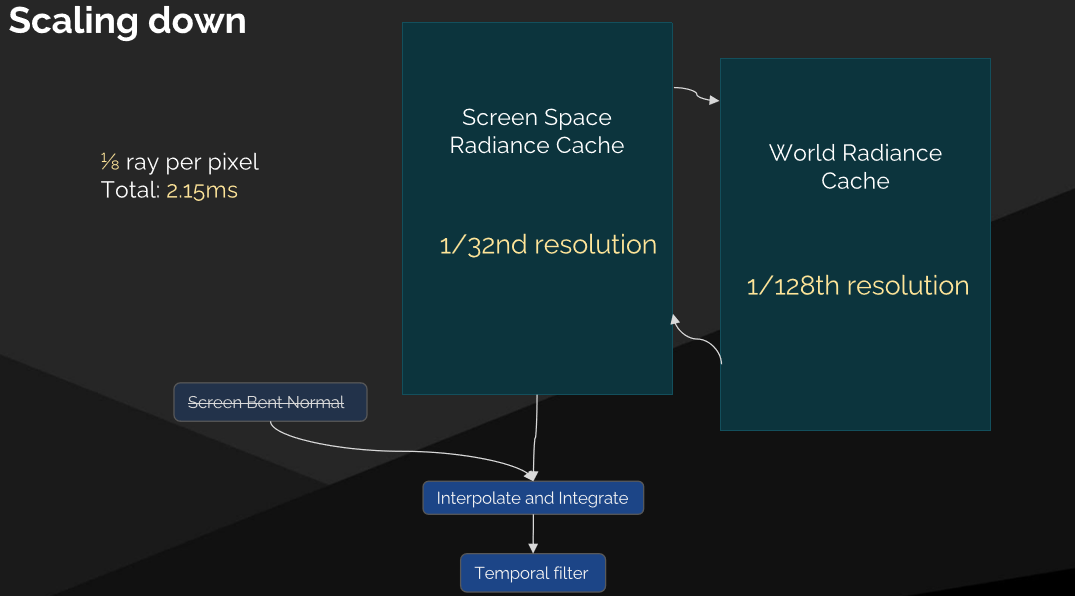The image size is (1075, 596).
Task: Click the 1/128th resolution text
Action: click(858, 286)
